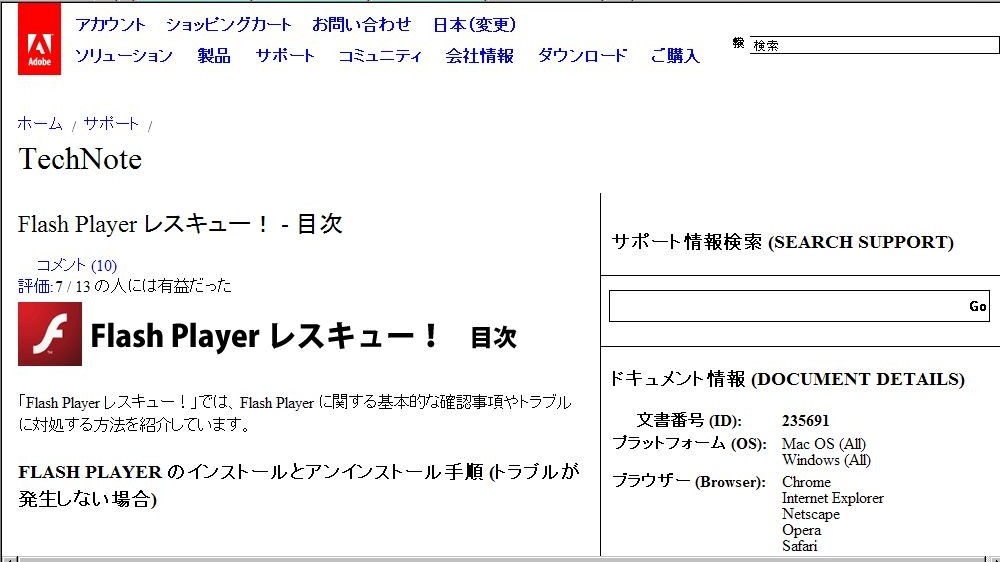This screenshot has width=1000, height=562.
Task: Open the ソリューション menu
Action: pyautogui.click(x=124, y=55)
